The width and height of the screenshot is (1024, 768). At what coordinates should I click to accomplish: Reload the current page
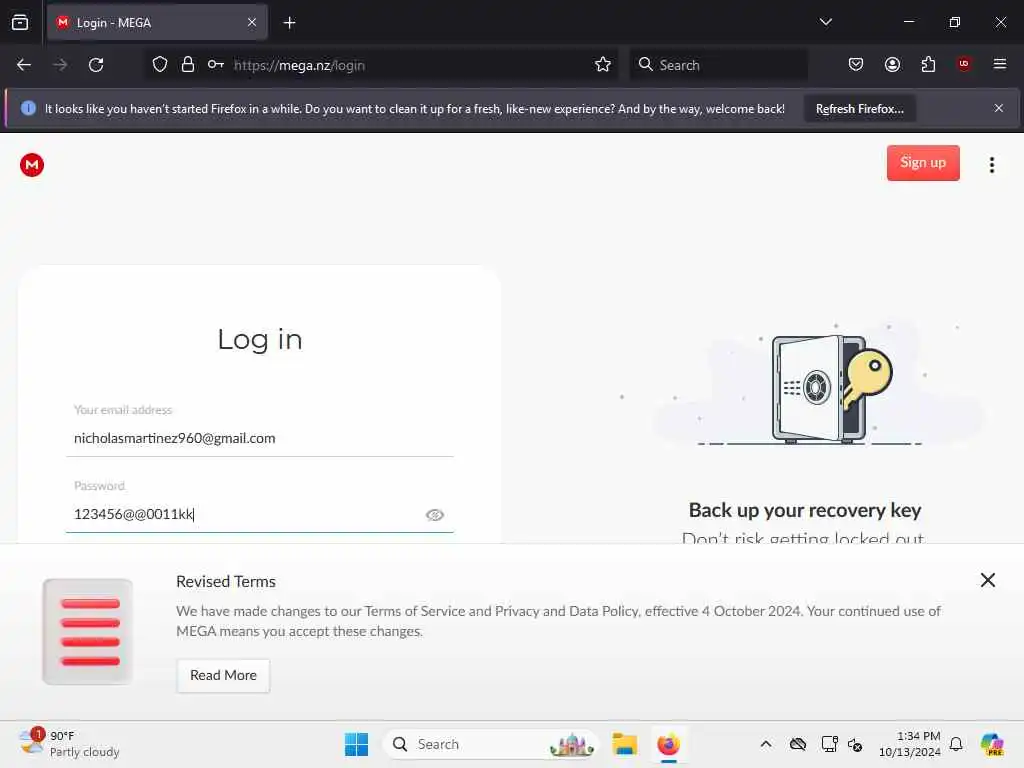(x=96, y=65)
